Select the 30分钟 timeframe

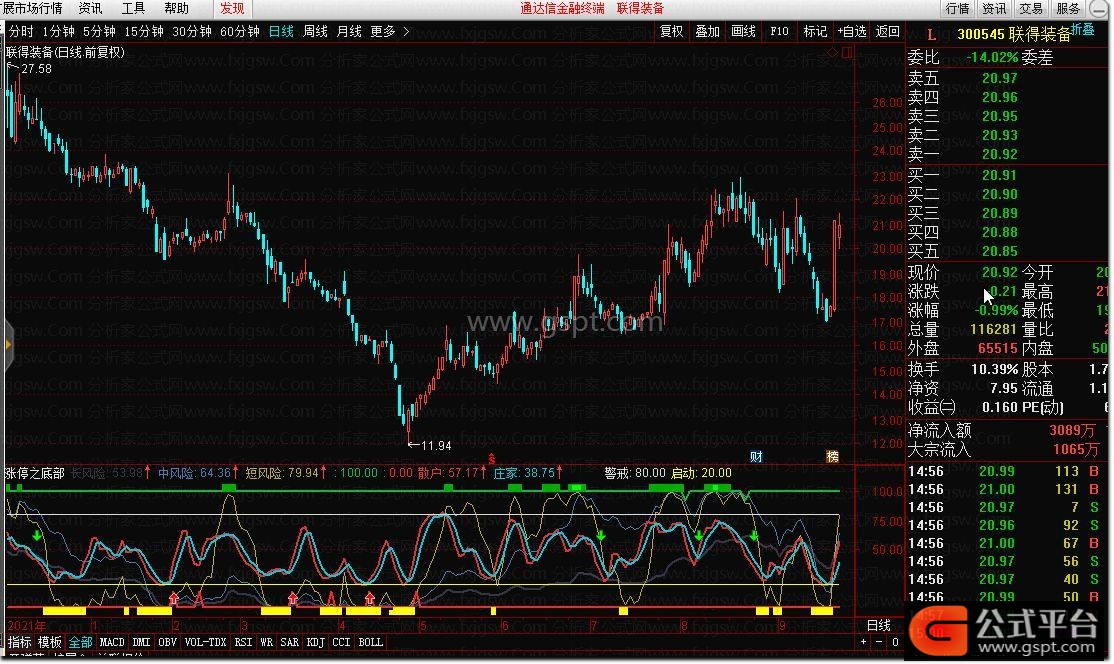point(192,31)
